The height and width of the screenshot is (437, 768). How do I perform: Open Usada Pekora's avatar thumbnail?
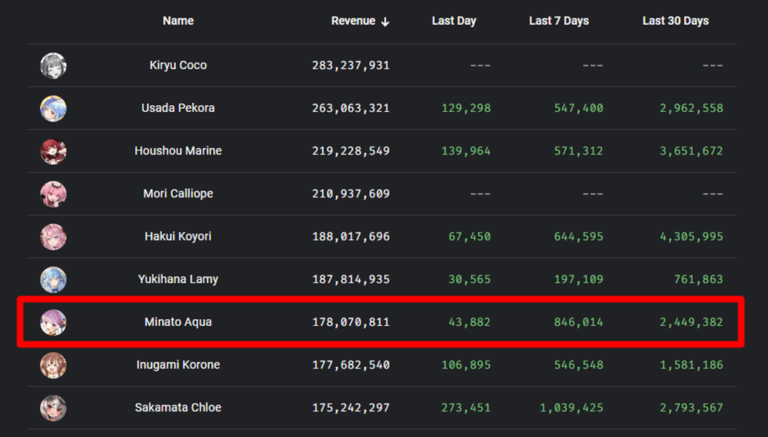coord(53,108)
